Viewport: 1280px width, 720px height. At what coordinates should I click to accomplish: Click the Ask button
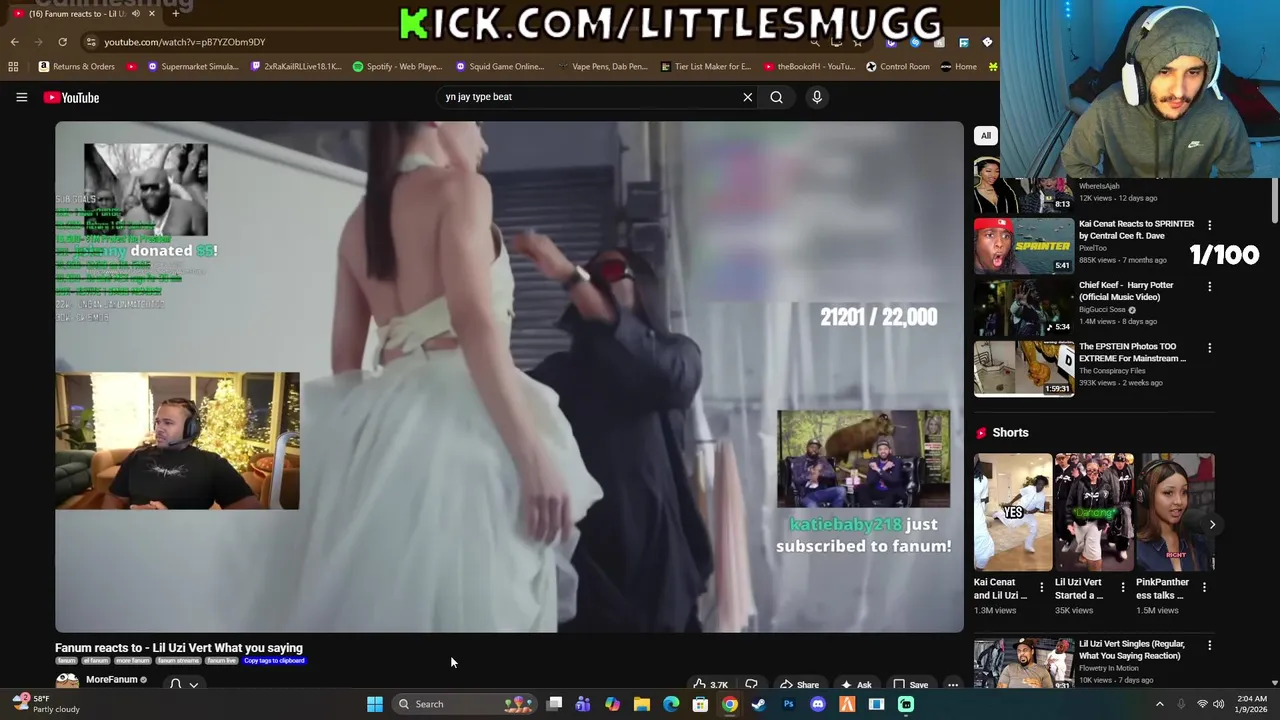coord(855,685)
